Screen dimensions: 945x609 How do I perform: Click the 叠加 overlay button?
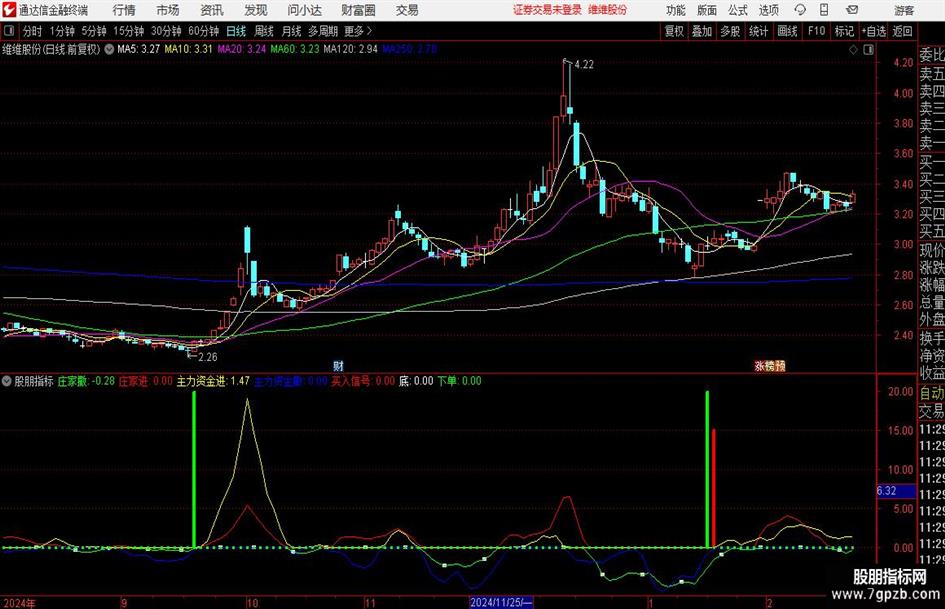click(702, 31)
